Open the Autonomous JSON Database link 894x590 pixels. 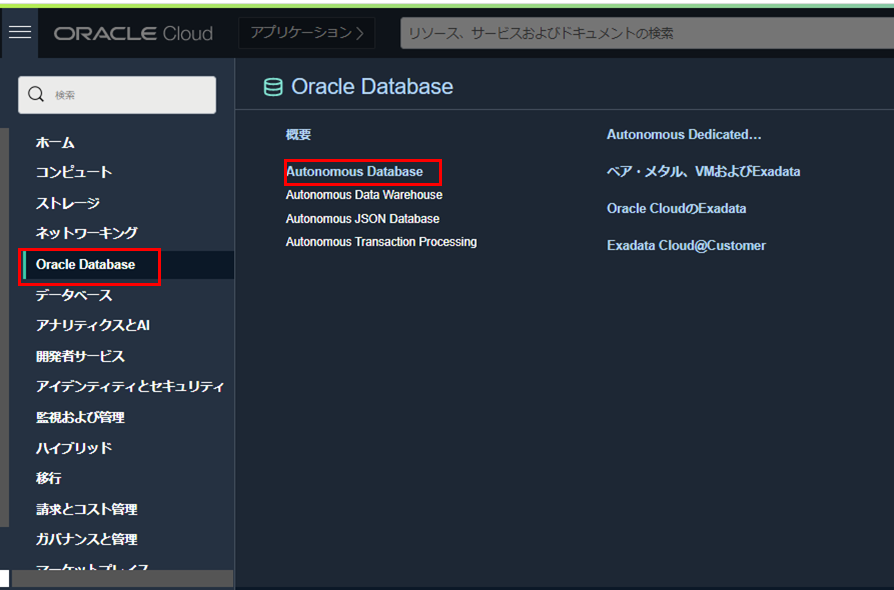(362, 218)
